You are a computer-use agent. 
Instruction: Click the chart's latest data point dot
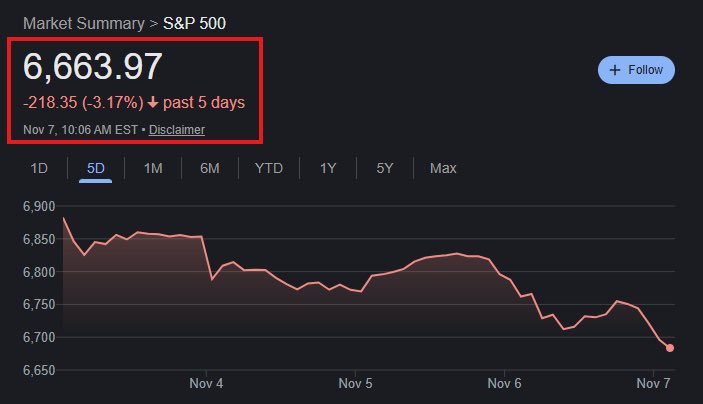[x=670, y=348]
